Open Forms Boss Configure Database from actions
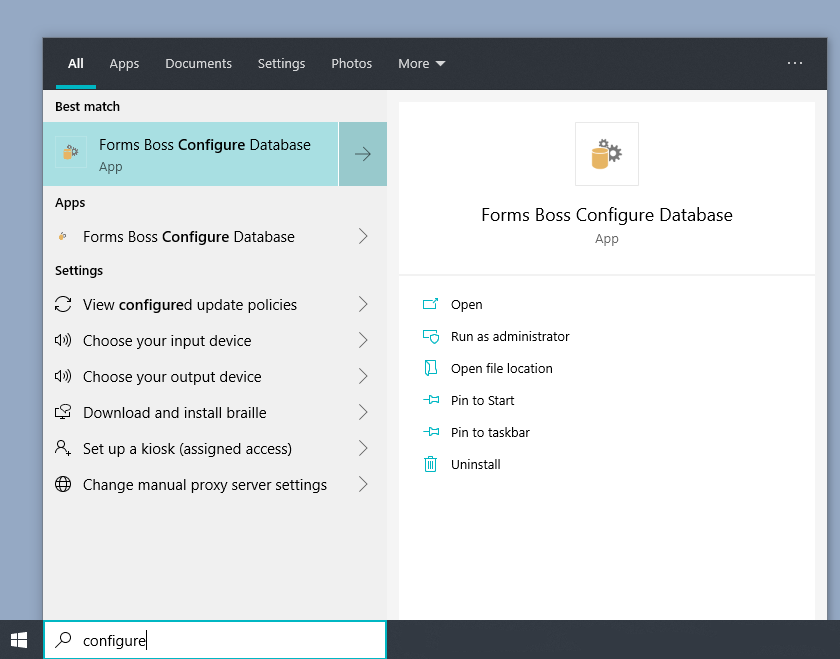Viewport: 840px width, 659px height. coord(466,305)
